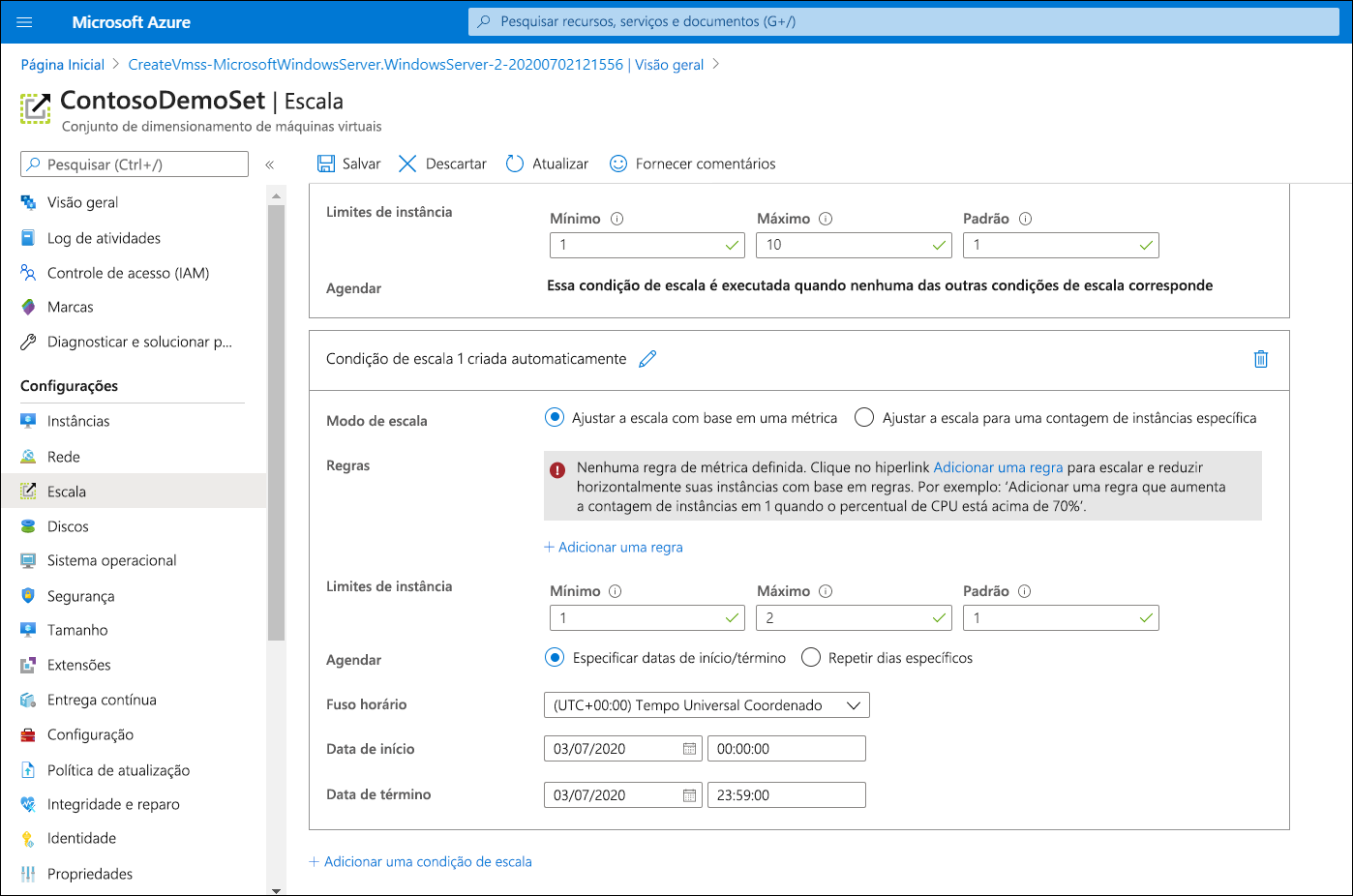The height and width of the screenshot is (896, 1353).
Task: Click breadcrumb chevron after Visão geral
Action: [x=715, y=64]
